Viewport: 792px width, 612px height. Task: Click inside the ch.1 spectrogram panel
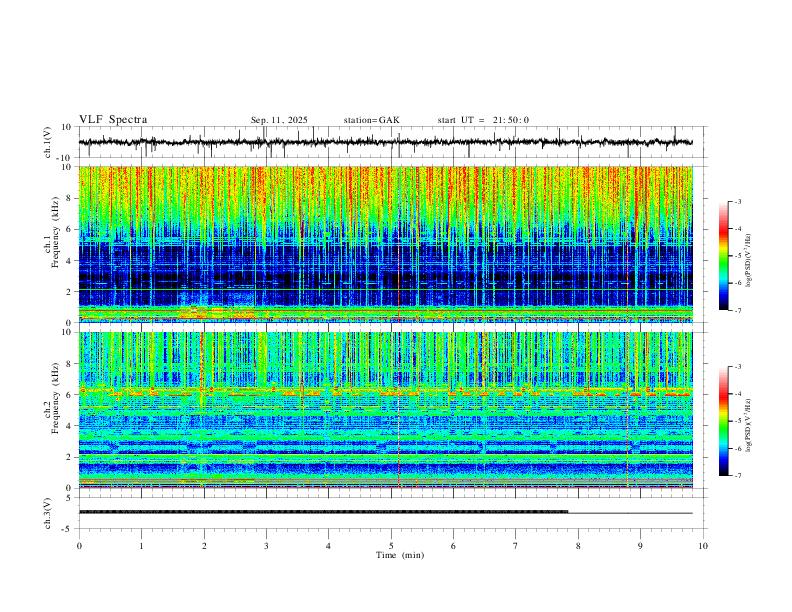[x=386, y=244]
